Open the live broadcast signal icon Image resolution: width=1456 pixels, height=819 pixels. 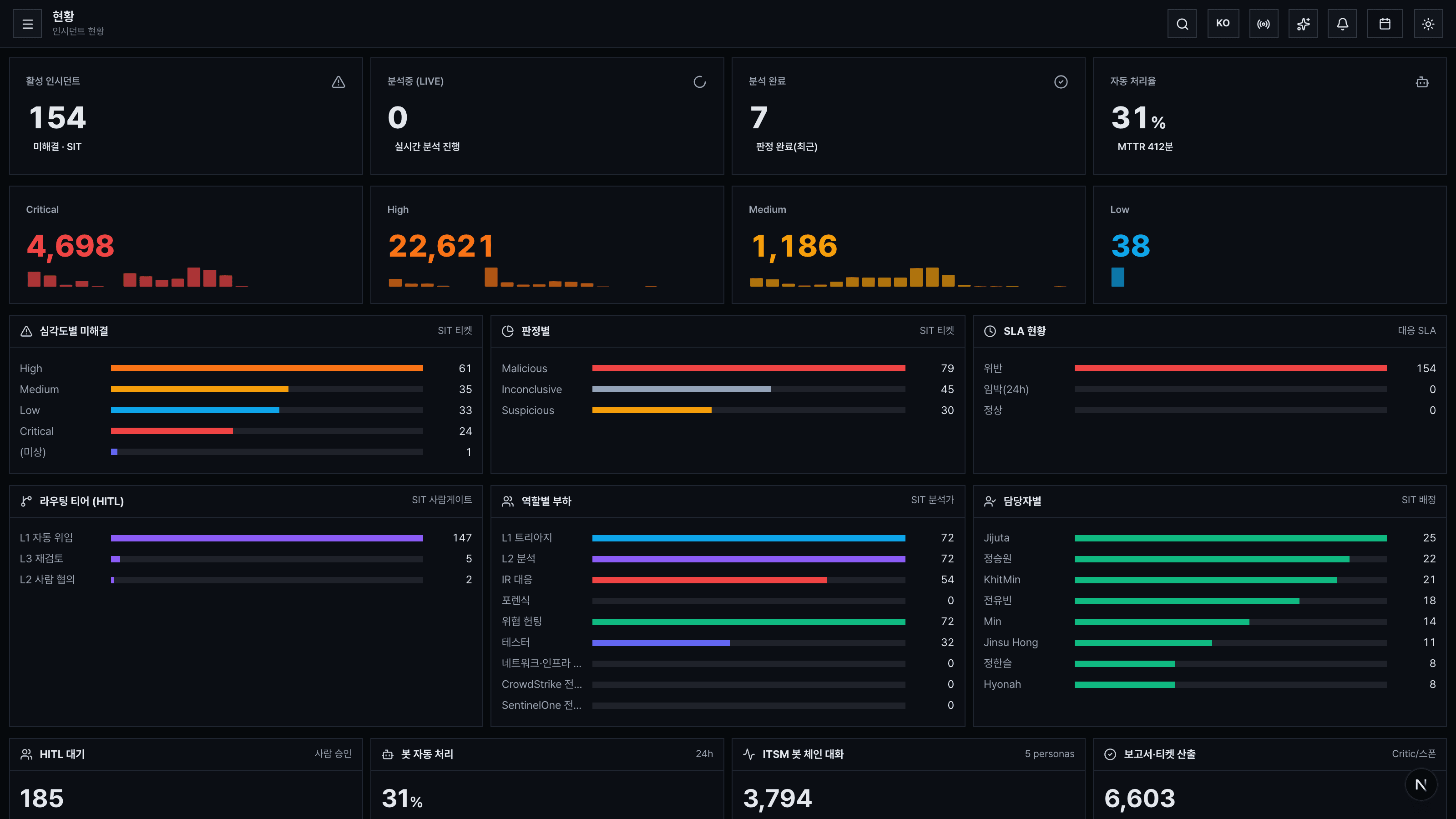[x=1263, y=24]
